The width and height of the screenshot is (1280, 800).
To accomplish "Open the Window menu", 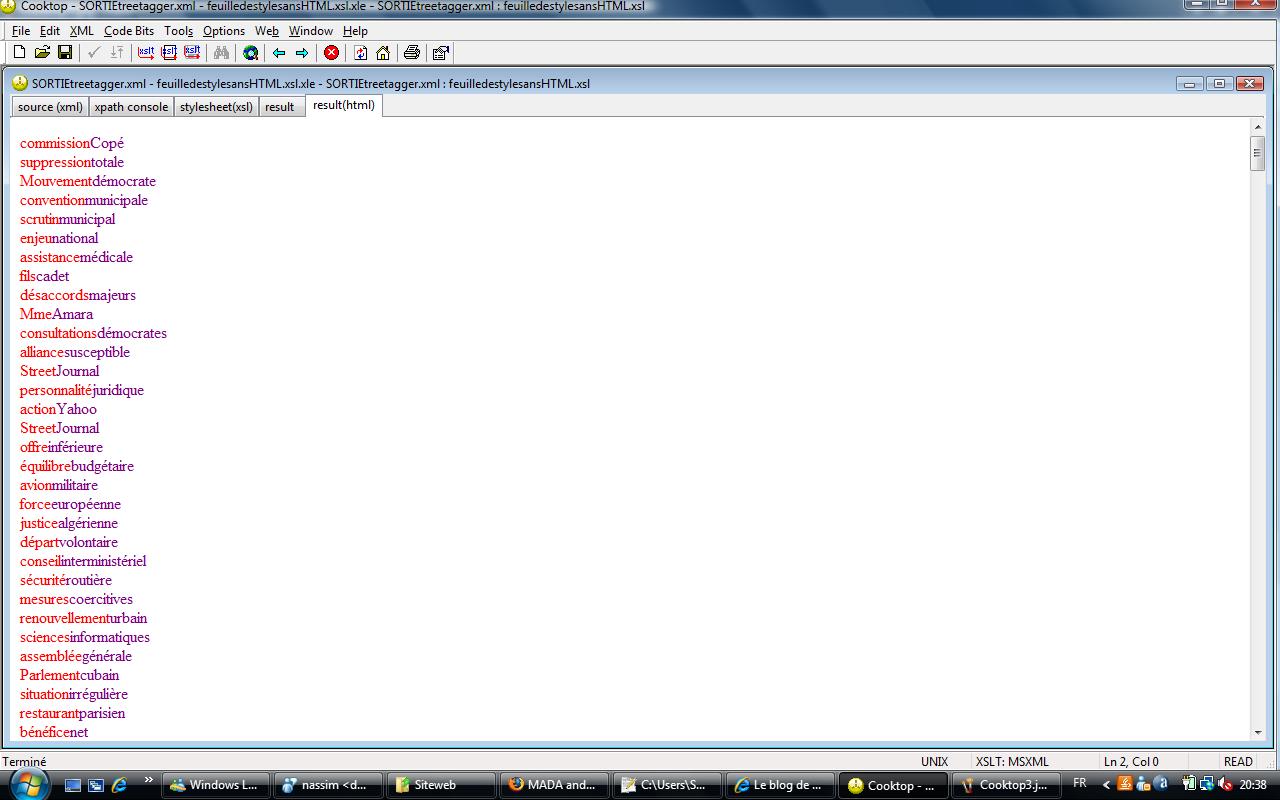I will point(311,31).
